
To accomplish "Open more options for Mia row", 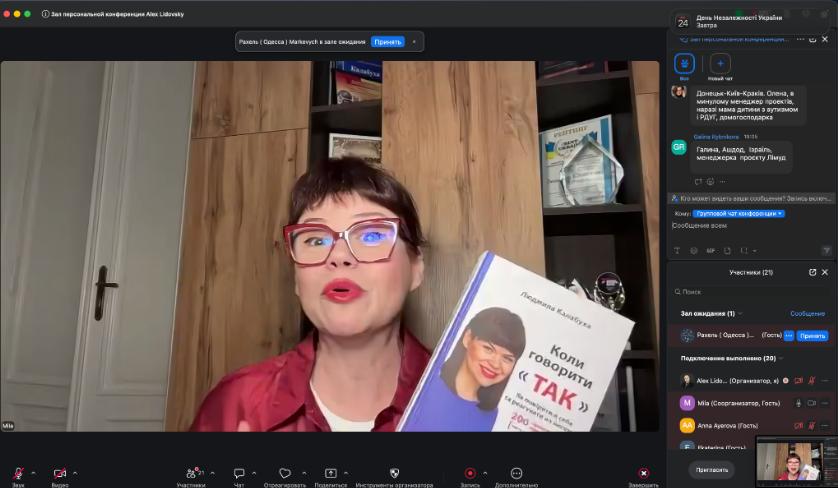I will 825,403.
